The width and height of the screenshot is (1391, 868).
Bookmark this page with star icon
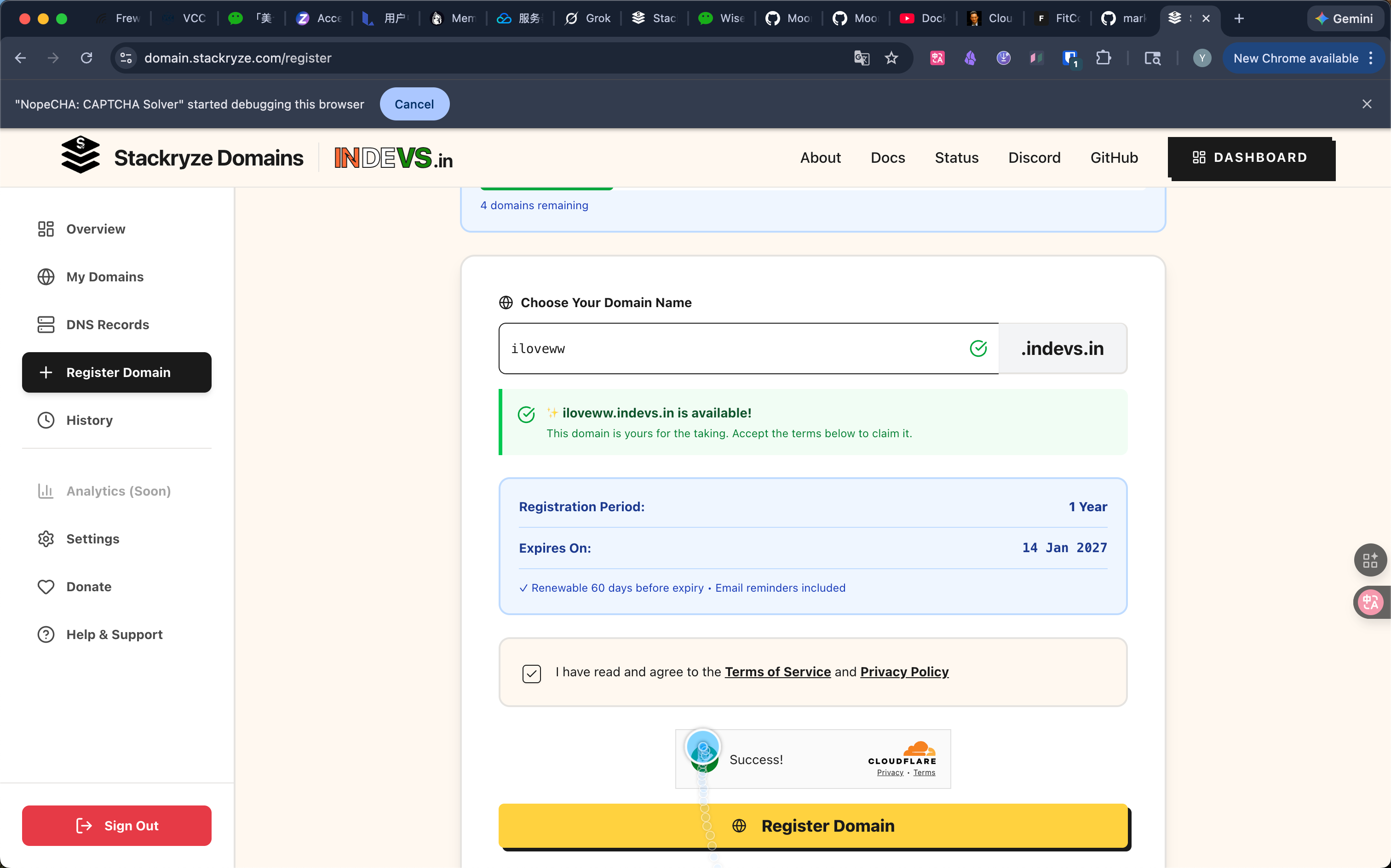click(x=891, y=58)
